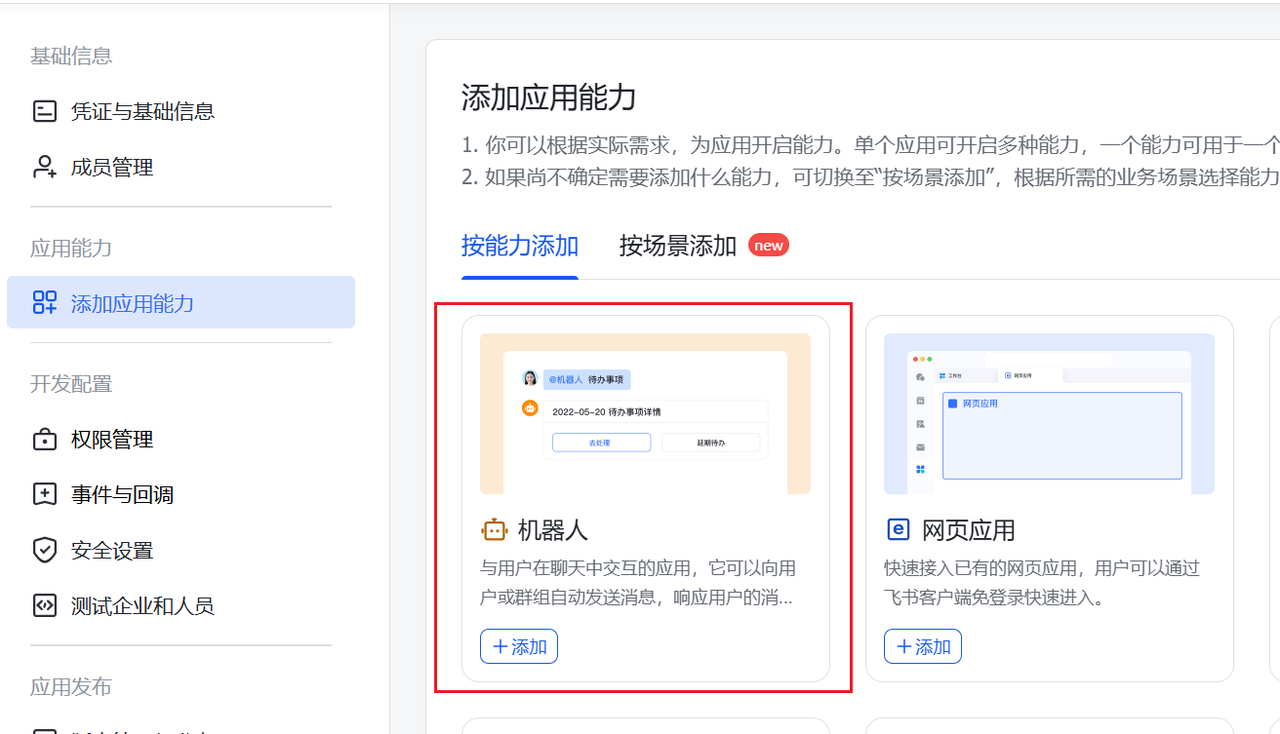Click 延期待办 button in robot preview
1280x734 pixels.
point(711,443)
